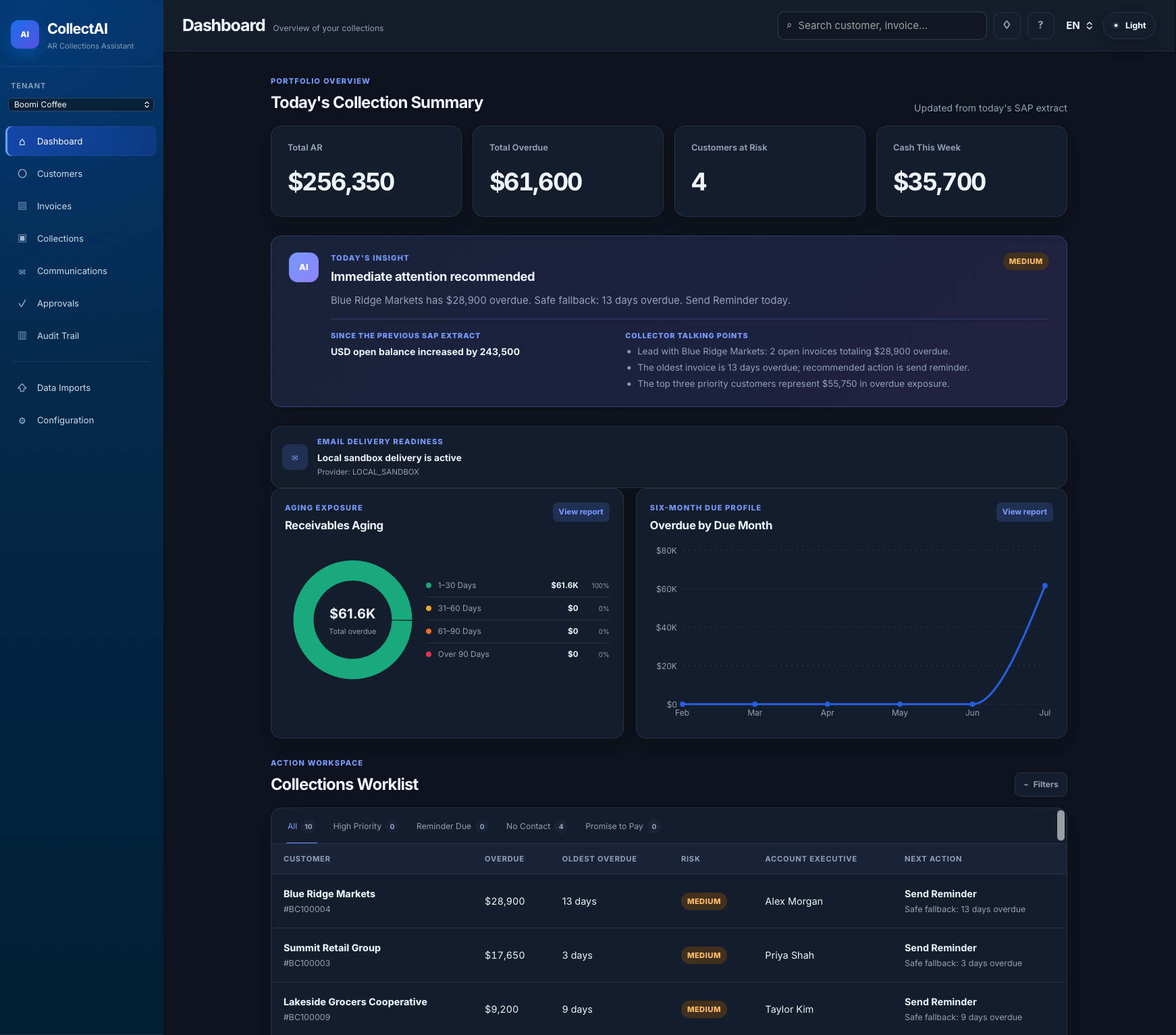Click the ACCOUNT EXECUTIVE column header
The height and width of the screenshot is (1035, 1176).
(811, 859)
